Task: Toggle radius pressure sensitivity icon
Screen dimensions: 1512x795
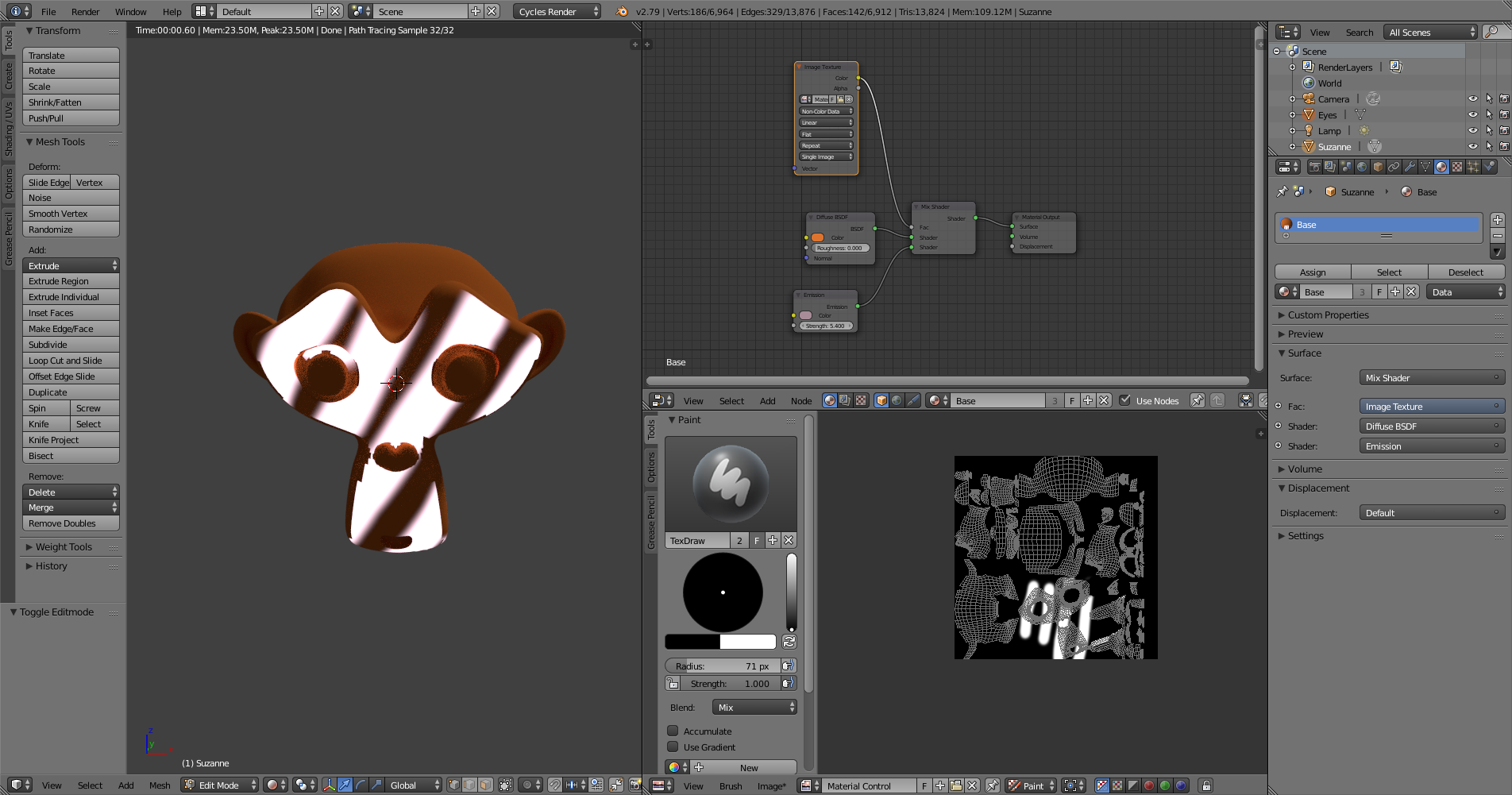Action: [788, 666]
